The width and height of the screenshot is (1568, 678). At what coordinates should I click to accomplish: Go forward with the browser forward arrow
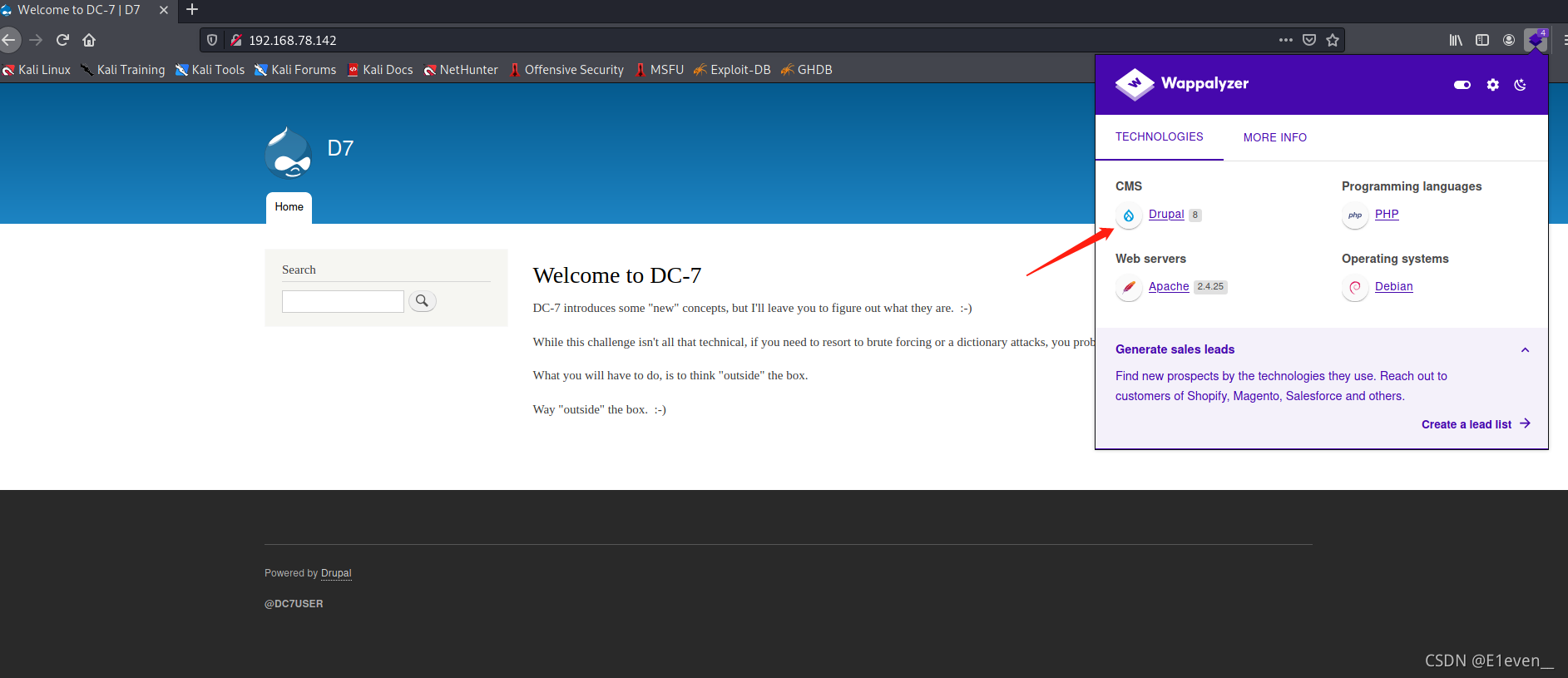36,40
